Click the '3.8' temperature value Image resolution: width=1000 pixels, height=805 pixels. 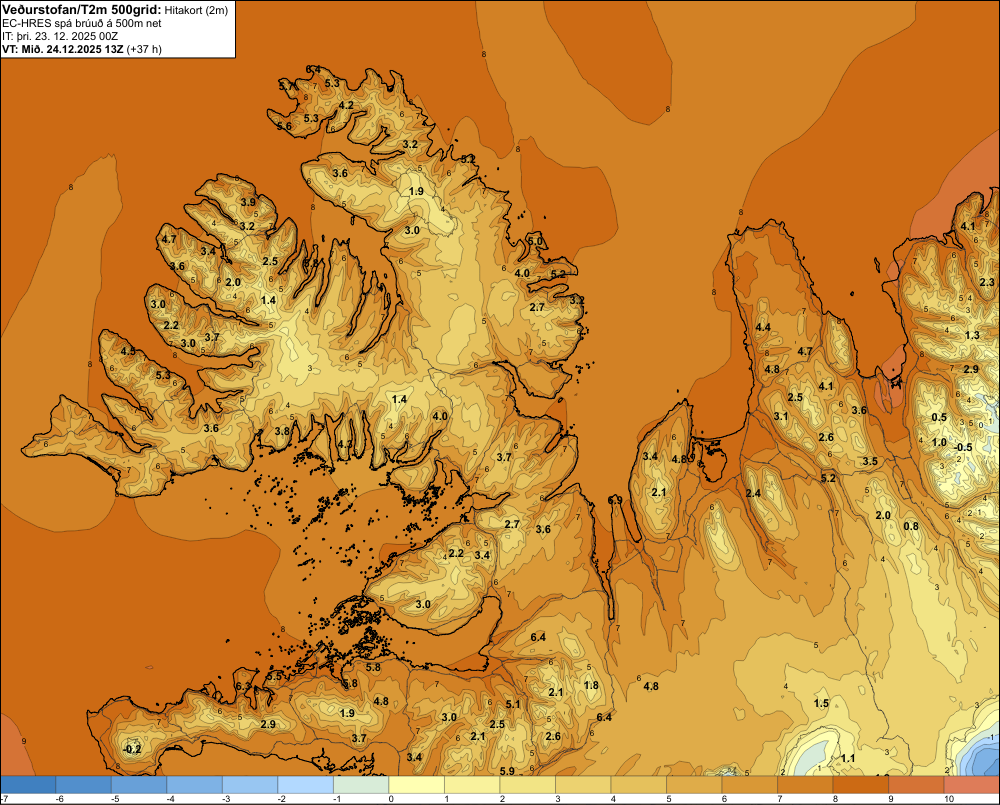click(x=282, y=431)
